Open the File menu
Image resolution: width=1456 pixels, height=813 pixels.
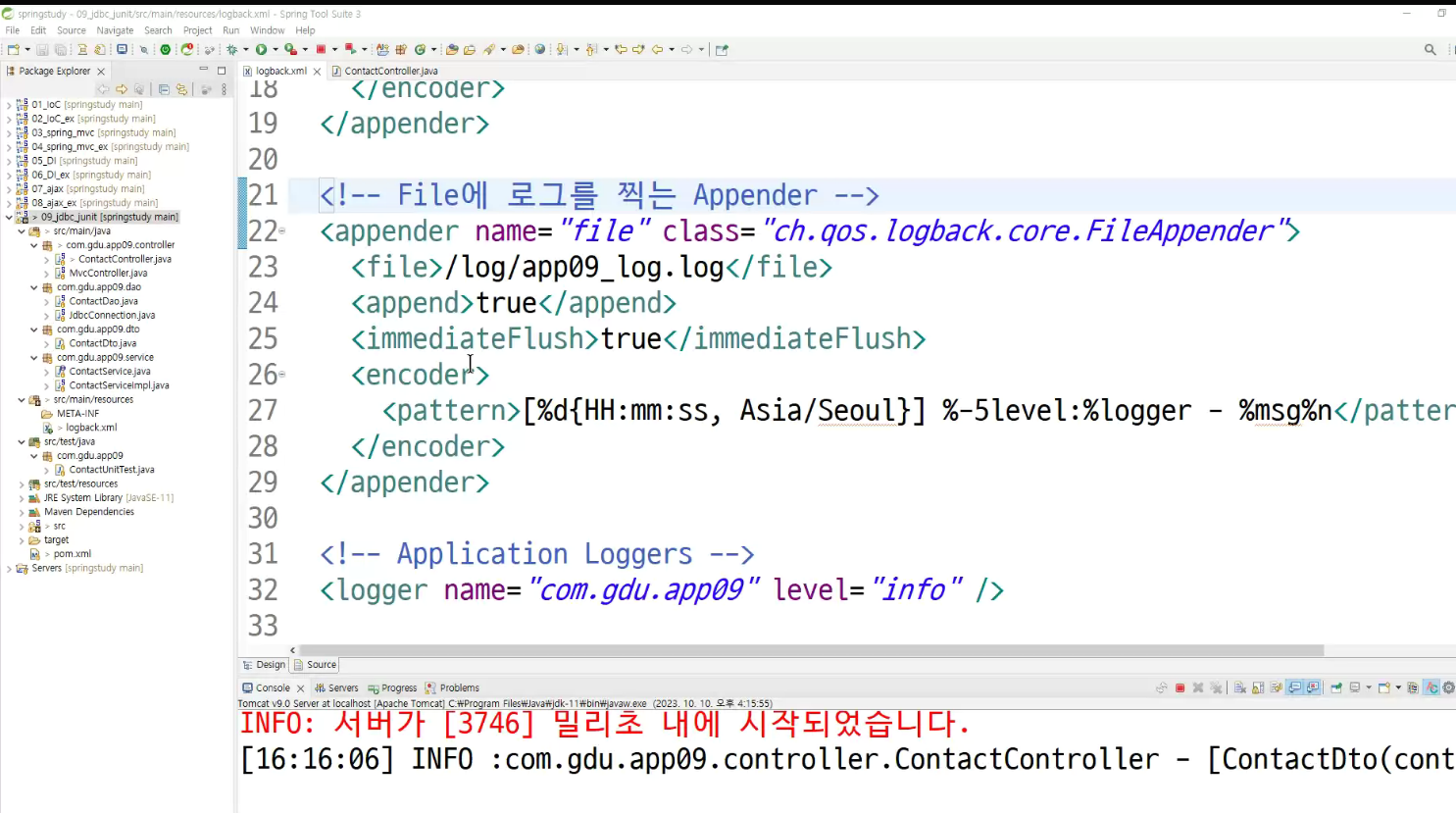[x=12, y=30]
